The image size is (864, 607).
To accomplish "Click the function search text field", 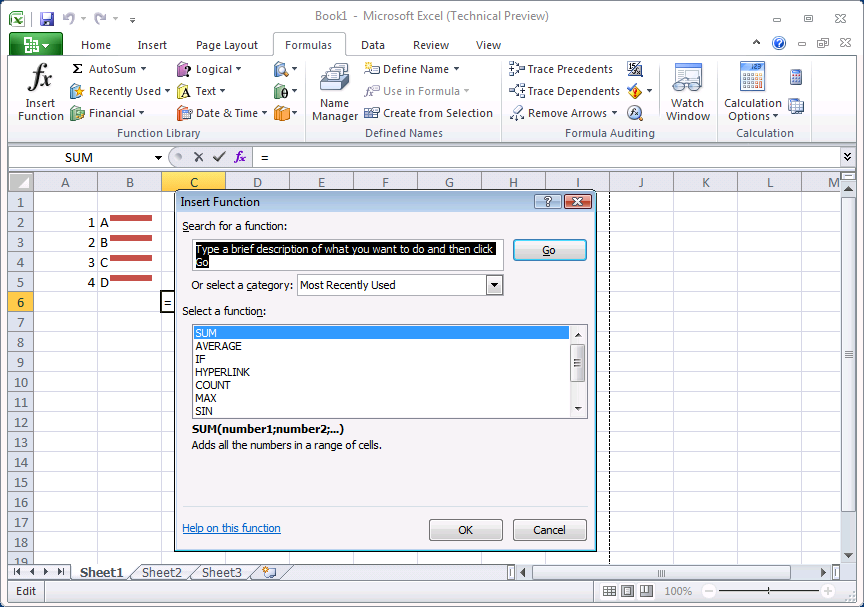I will click(x=348, y=255).
